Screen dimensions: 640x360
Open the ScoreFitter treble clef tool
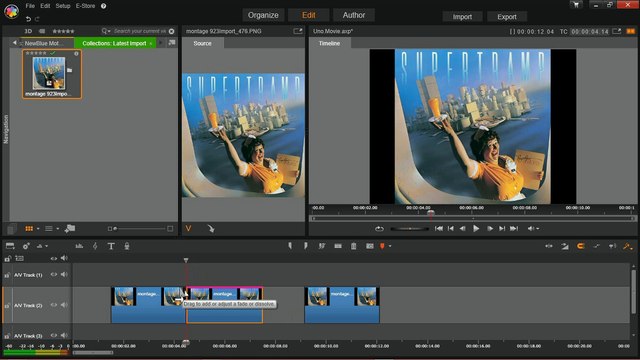tap(95, 246)
